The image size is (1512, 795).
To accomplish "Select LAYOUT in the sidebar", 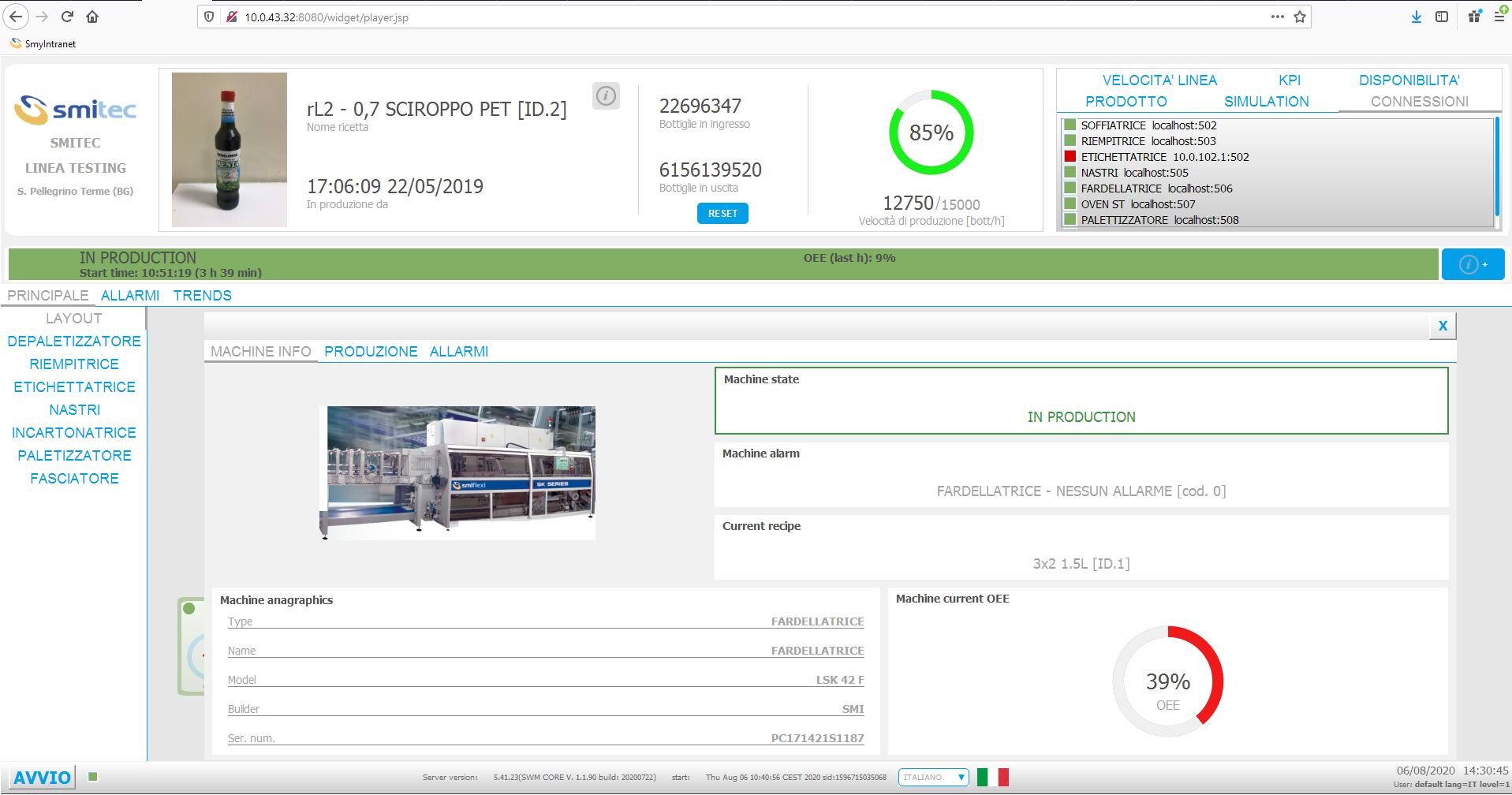I will click(x=74, y=319).
